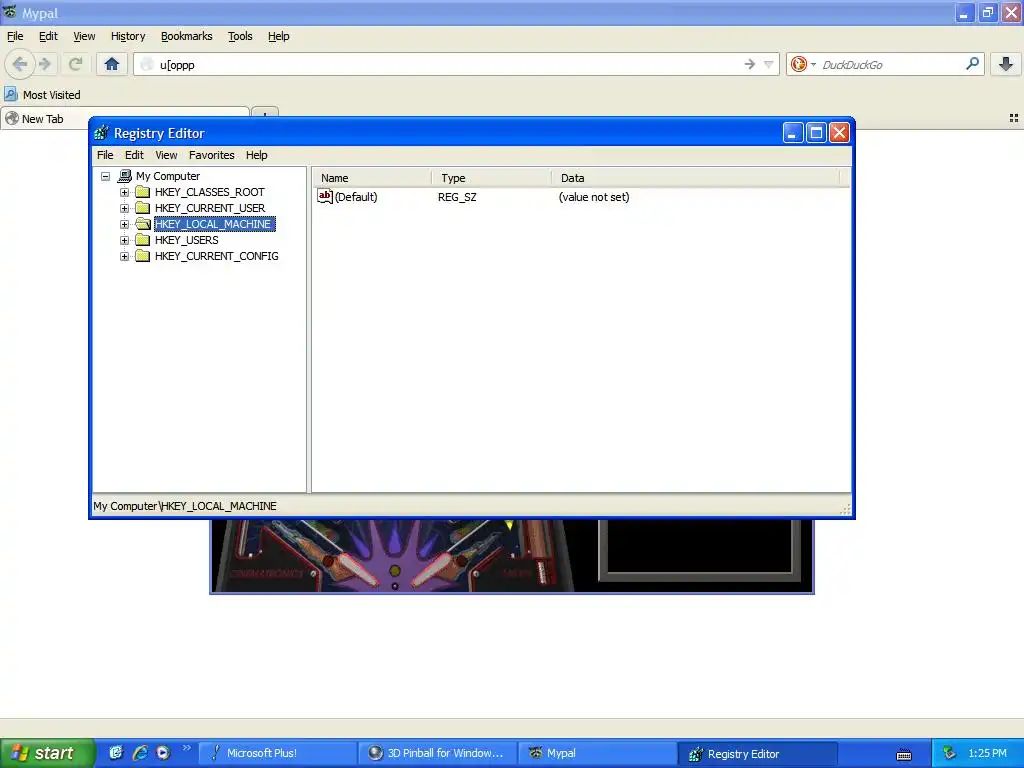The height and width of the screenshot is (768, 1024).
Task: Open Mypal File menu
Action: tap(15, 36)
